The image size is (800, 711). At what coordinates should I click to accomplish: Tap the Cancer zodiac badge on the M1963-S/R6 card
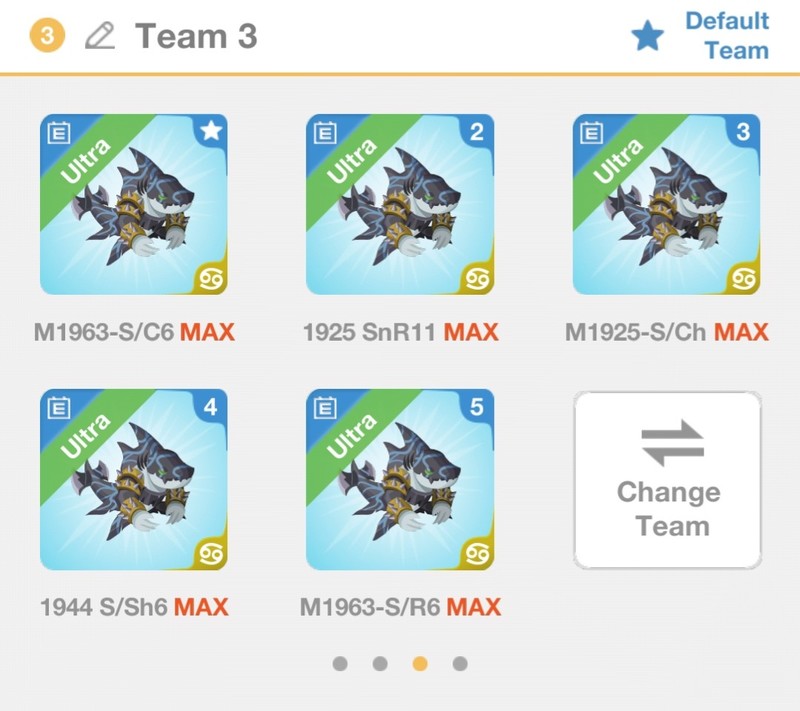(x=477, y=553)
